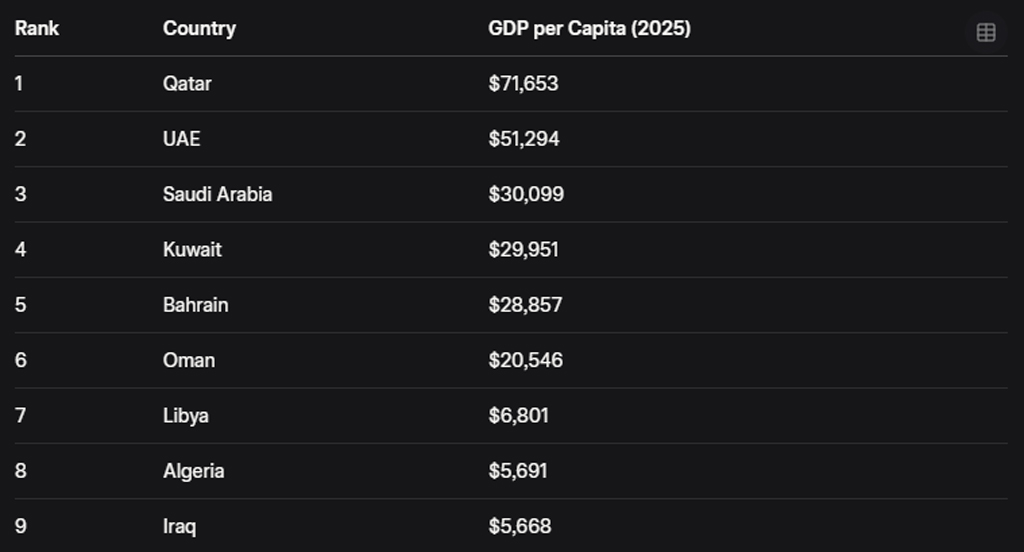Select the Qatar country cell
This screenshot has height=552, width=1024.
click(187, 83)
